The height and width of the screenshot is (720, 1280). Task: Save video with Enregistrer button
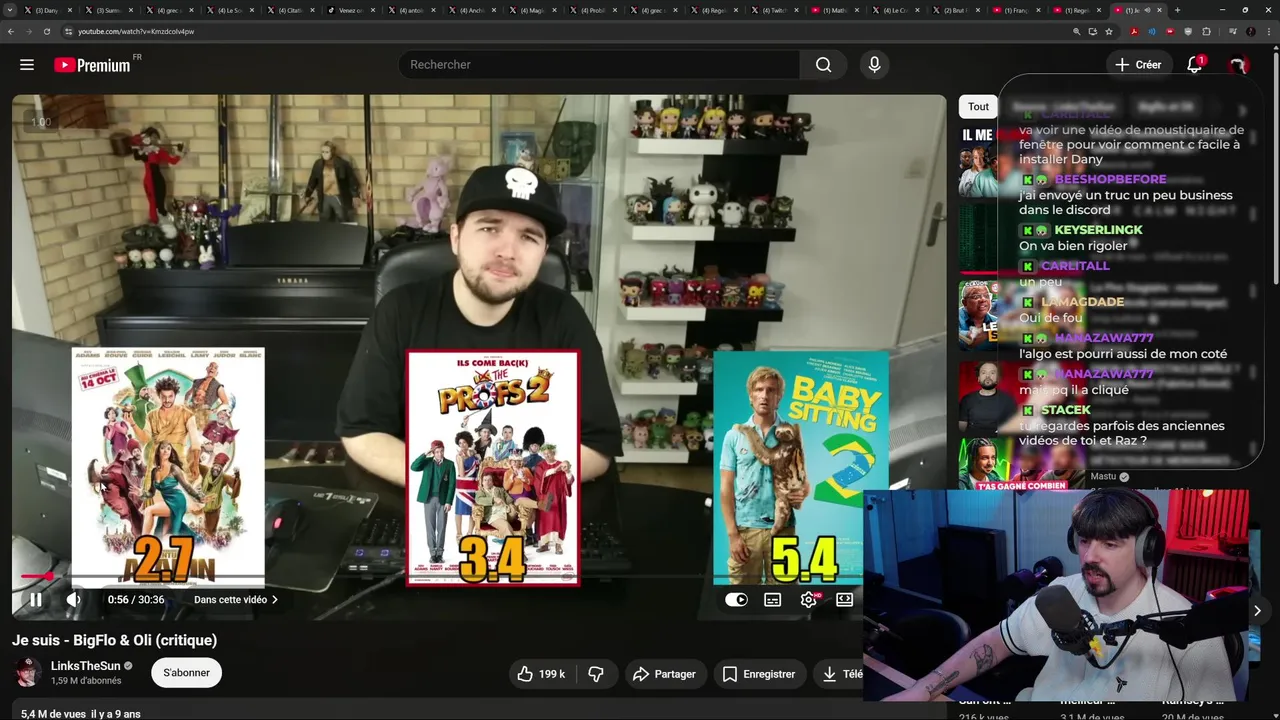(x=758, y=674)
